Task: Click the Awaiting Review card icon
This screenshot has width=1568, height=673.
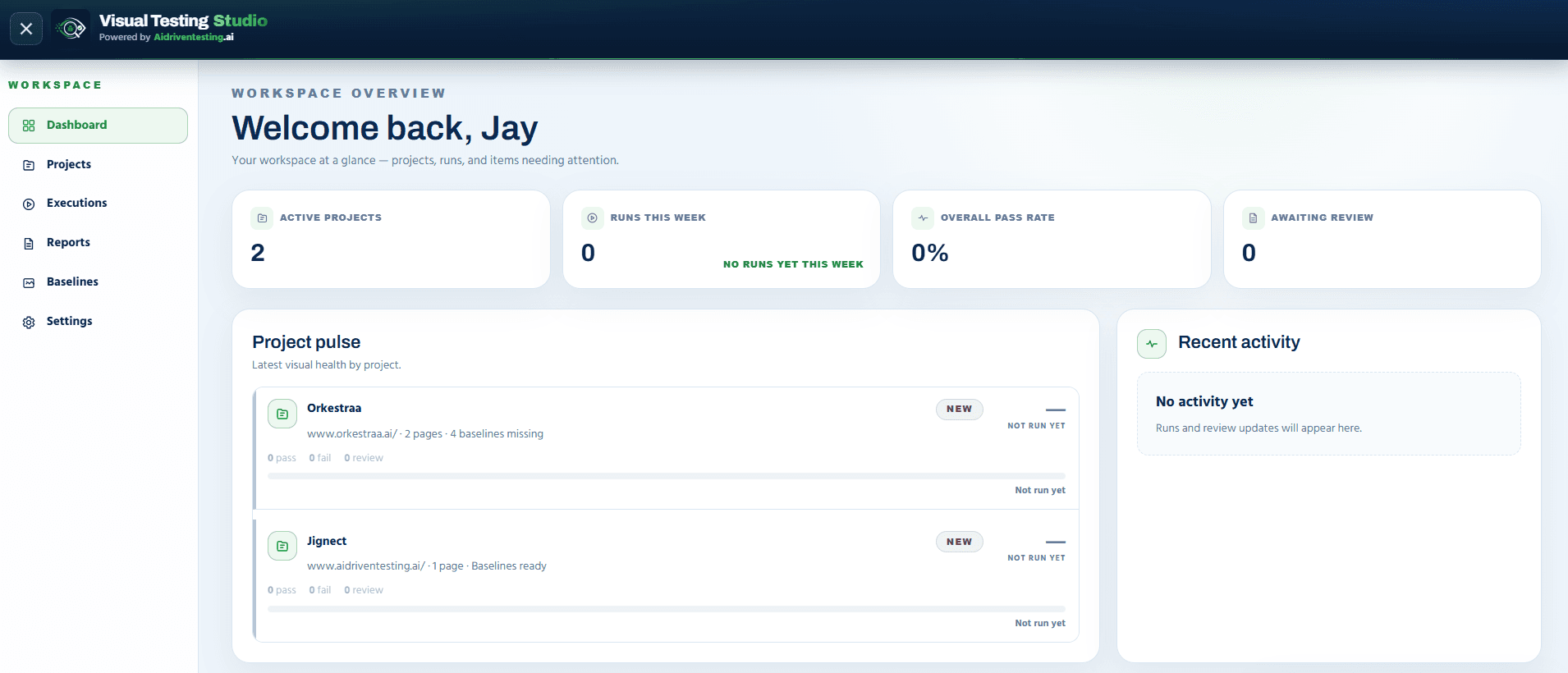Action: pyautogui.click(x=1253, y=217)
